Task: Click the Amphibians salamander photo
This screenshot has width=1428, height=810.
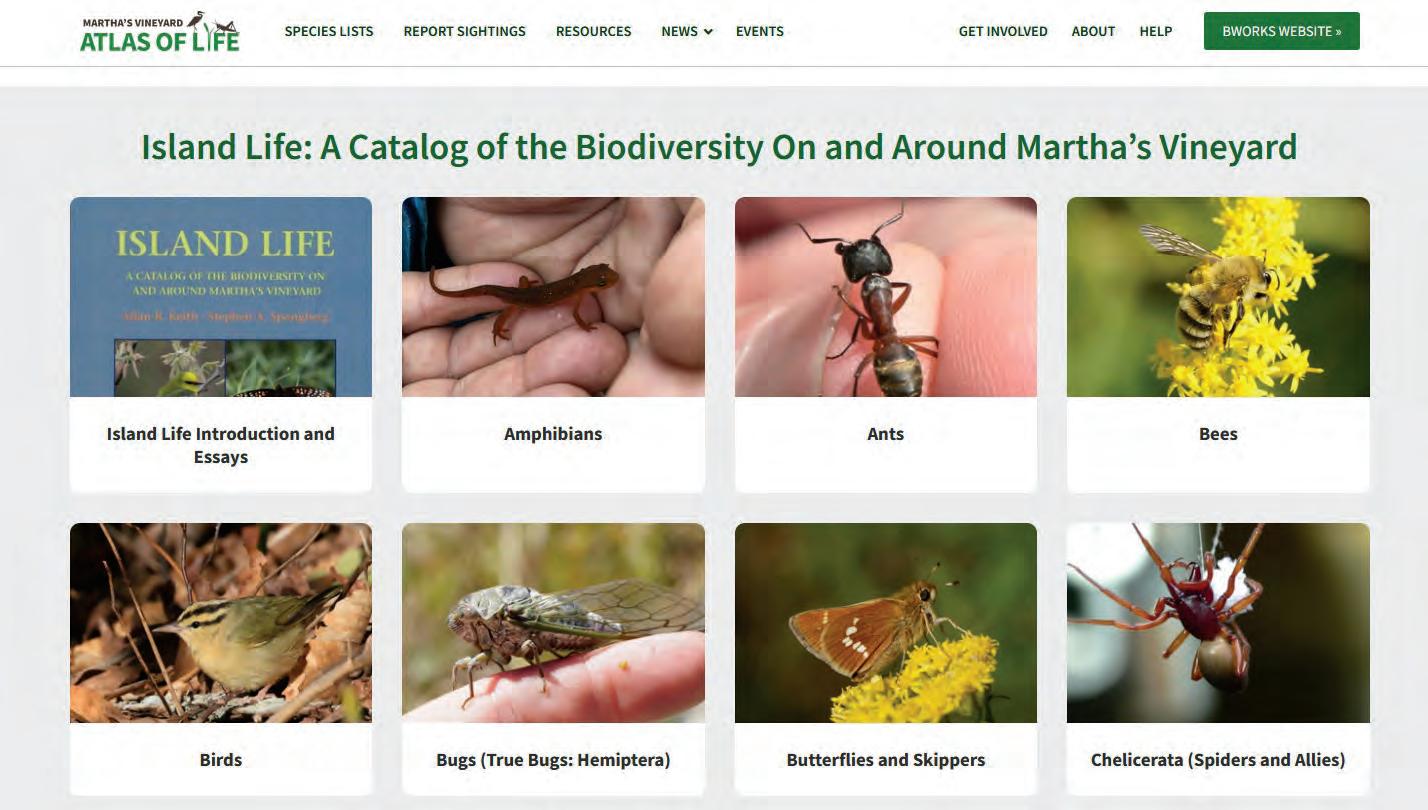Action: (553, 297)
